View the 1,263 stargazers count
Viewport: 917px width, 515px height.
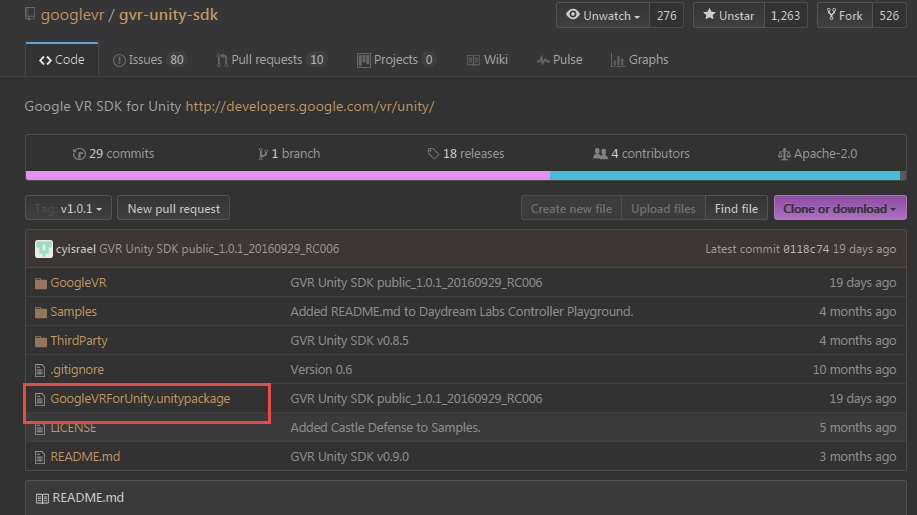785,15
